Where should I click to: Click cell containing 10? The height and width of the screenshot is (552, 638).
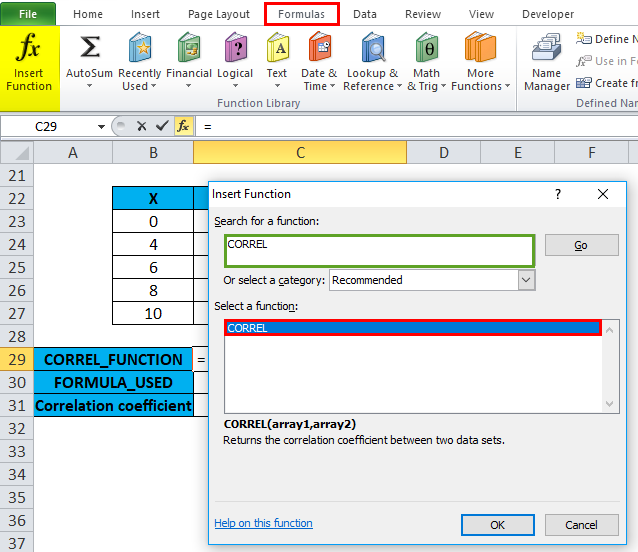(153, 313)
